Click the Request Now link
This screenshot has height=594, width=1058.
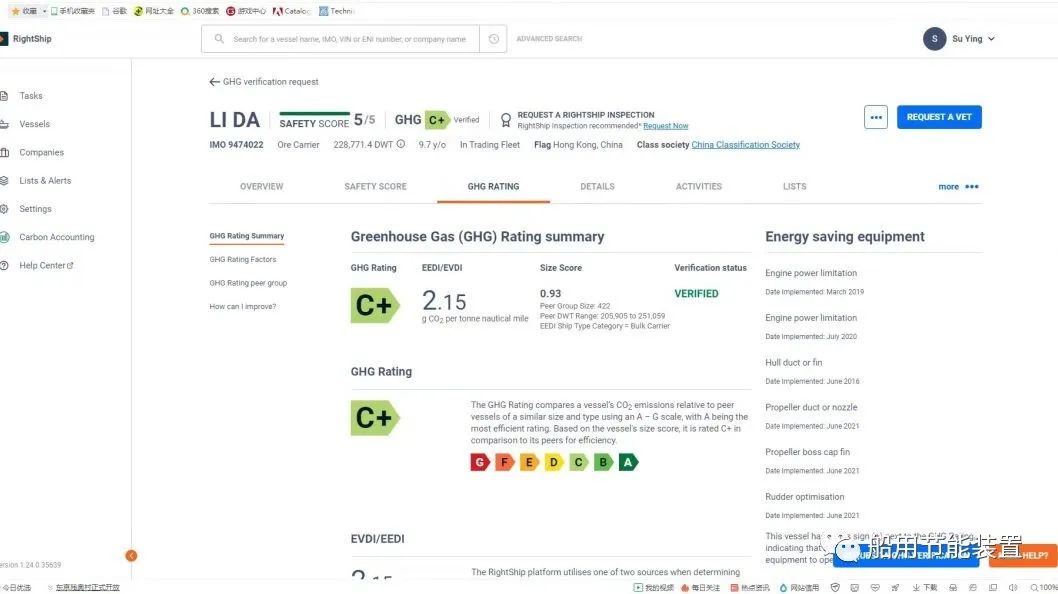[x=665, y=126]
